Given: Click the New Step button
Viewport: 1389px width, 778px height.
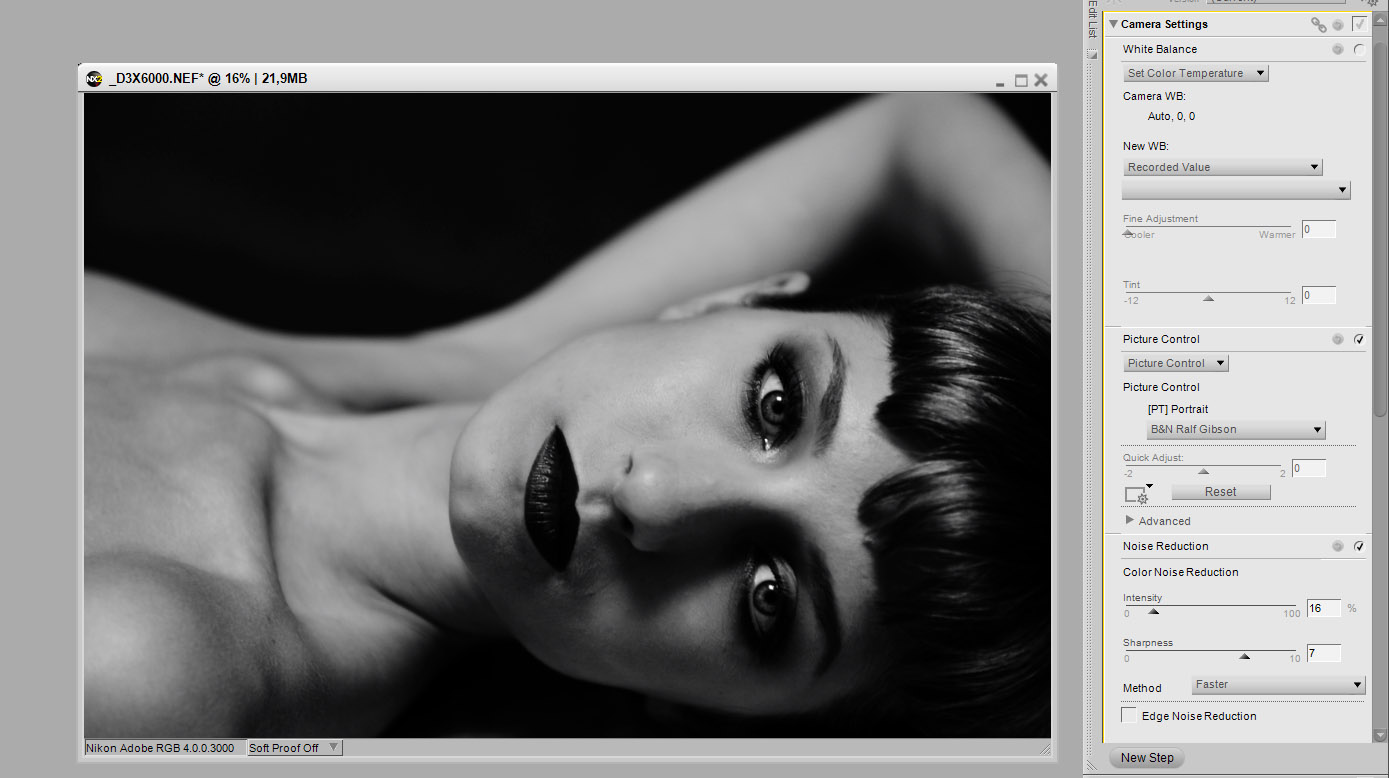Looking at the screenshot, I should click(x=1147, y=758).
